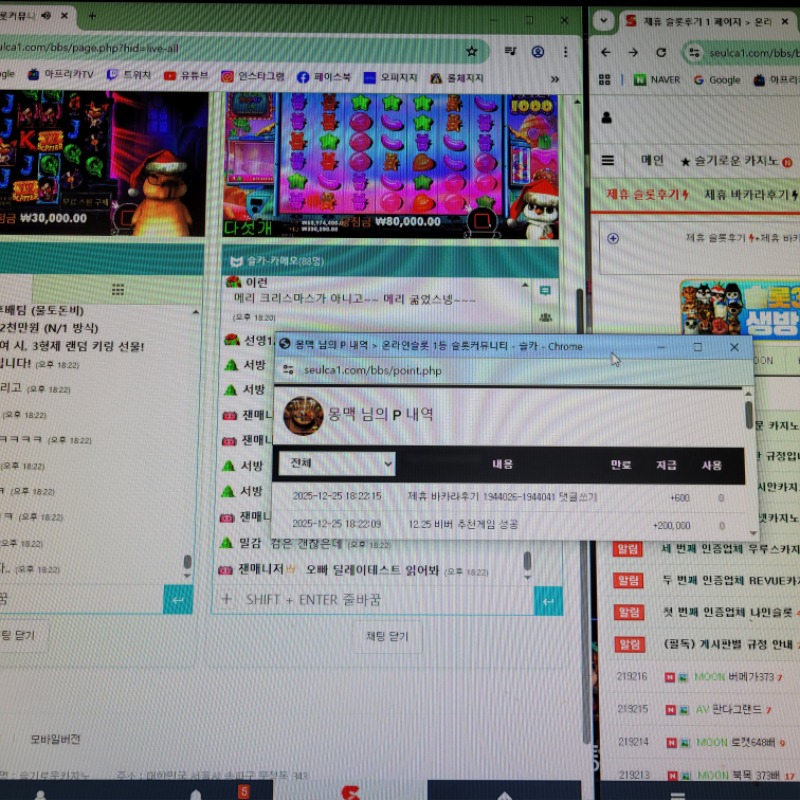The width and height of the screenshot is (800, 800).
Task: Click the 채팅 닫기 button below the chat
Action: point(386,636)
